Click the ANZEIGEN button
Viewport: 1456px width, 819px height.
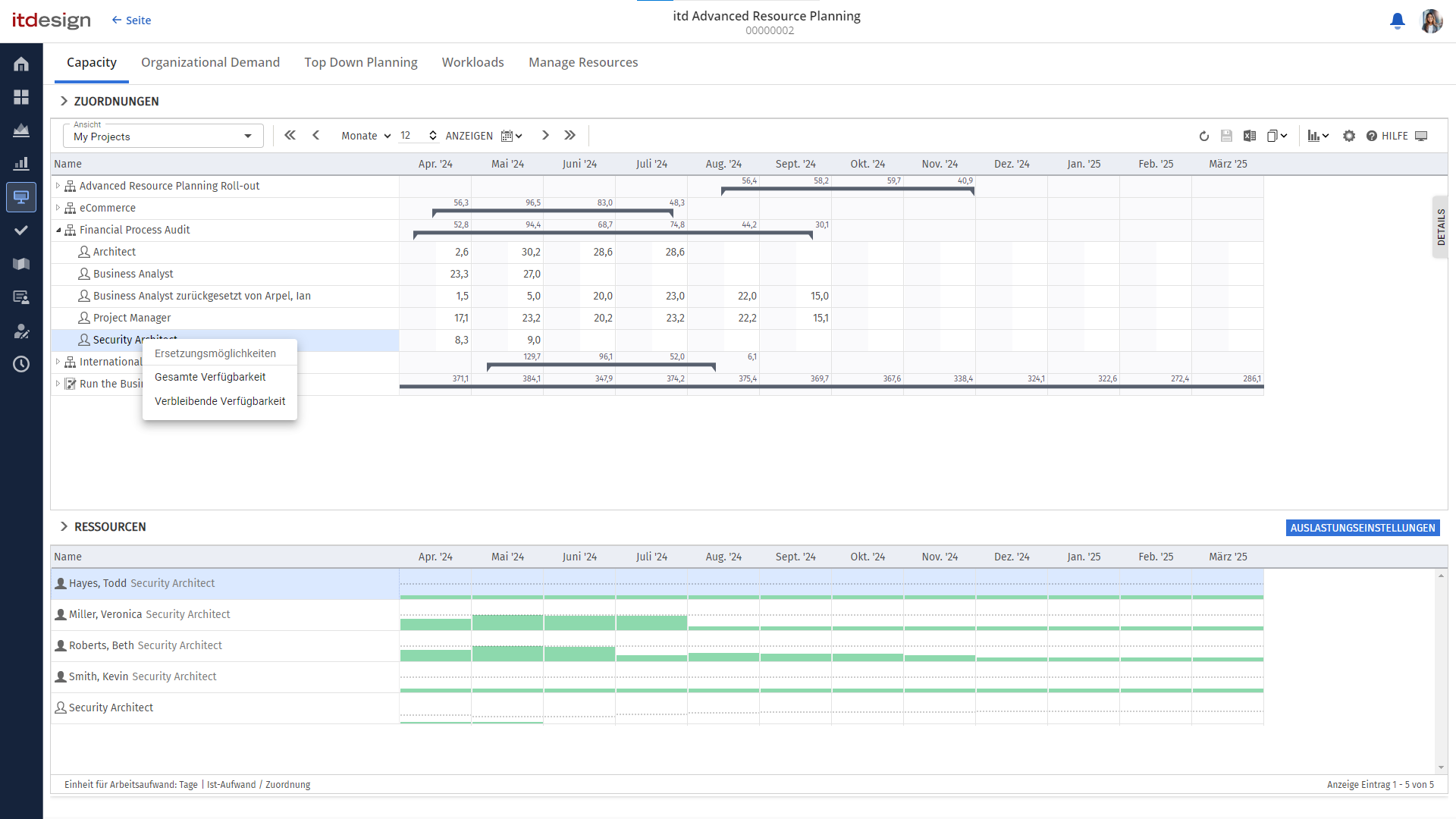[x=469, y=136]
